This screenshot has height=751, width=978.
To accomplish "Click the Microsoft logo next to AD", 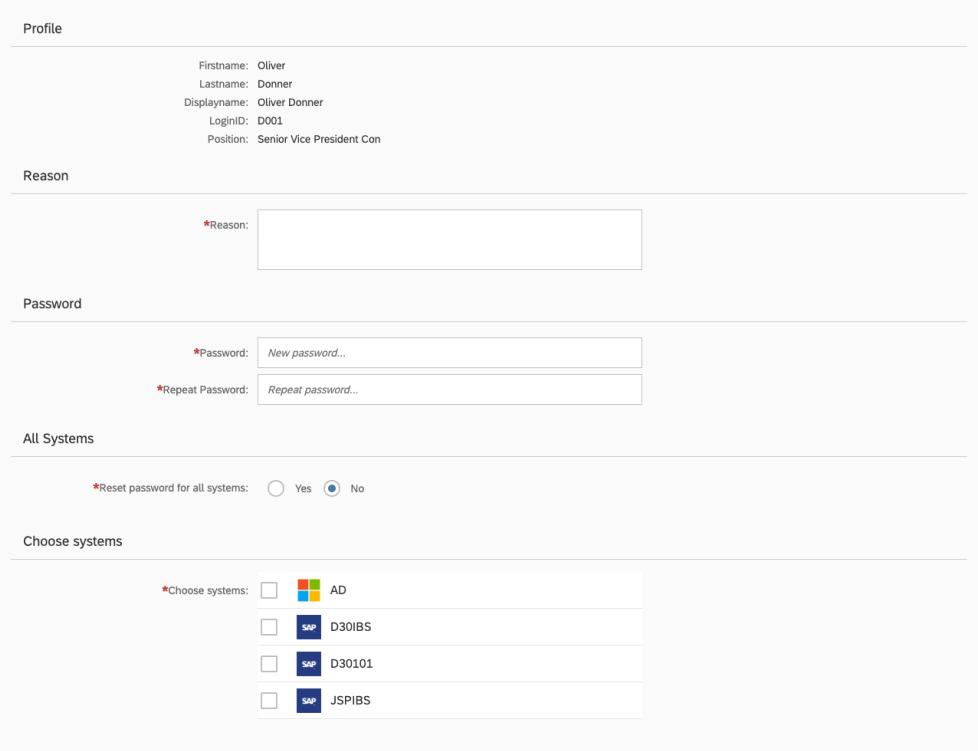I will pos(309,590).
